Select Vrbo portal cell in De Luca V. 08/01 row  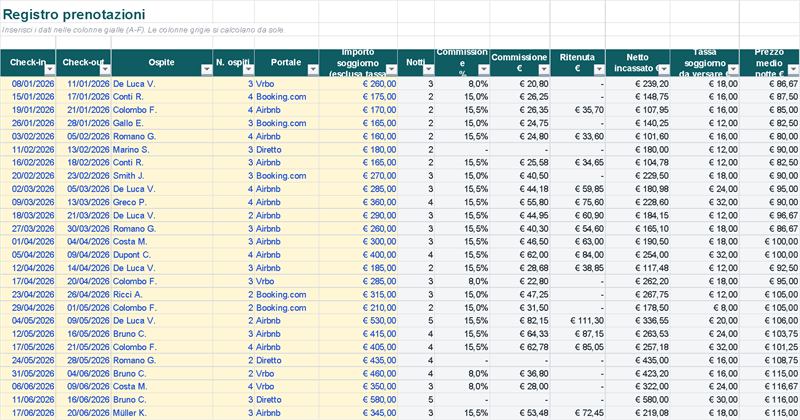point(287,84)
